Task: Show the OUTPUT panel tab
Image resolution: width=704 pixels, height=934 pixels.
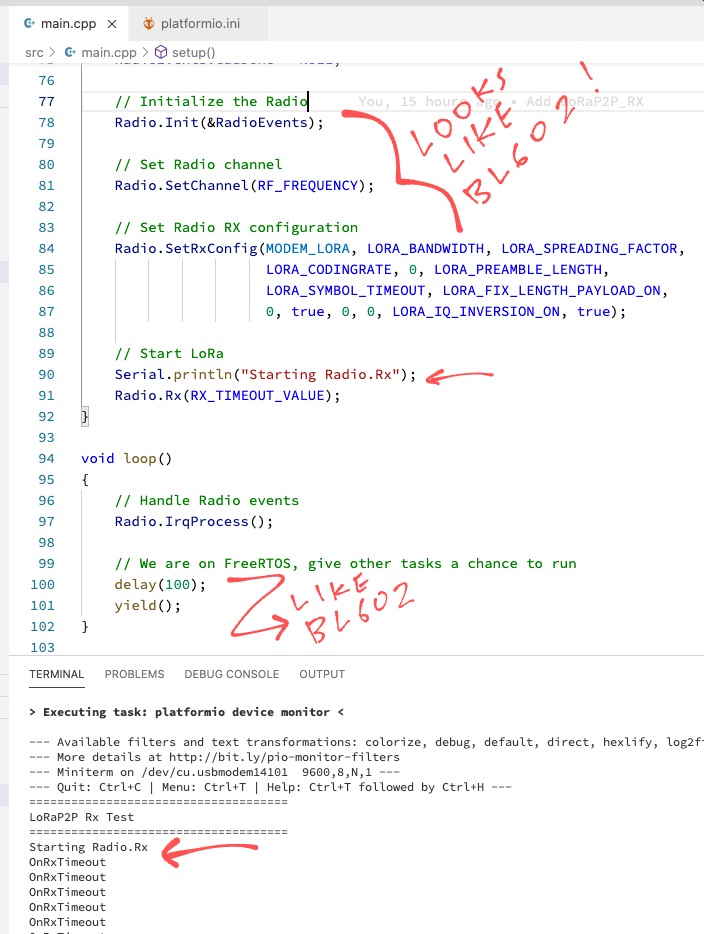Action: click(322, 674)
